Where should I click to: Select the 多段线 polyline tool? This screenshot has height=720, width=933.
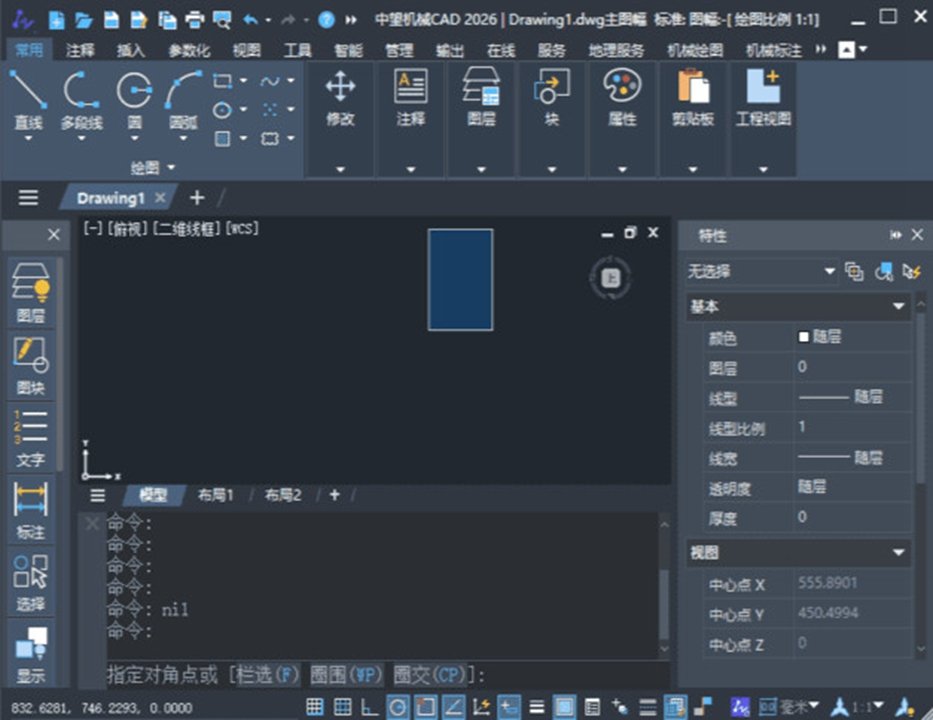pos(82,100)
